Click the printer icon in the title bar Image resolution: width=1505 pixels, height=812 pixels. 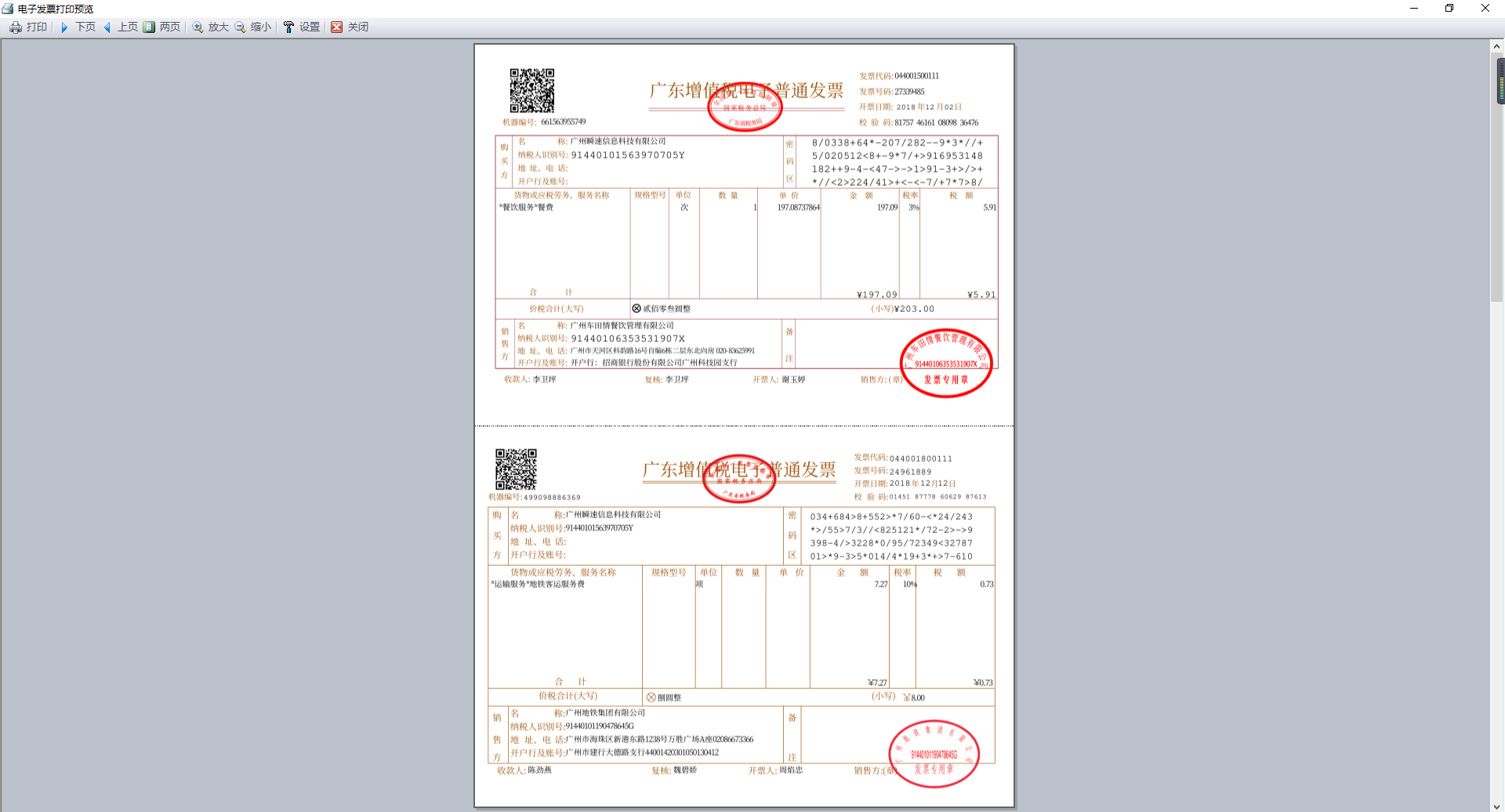6,9
